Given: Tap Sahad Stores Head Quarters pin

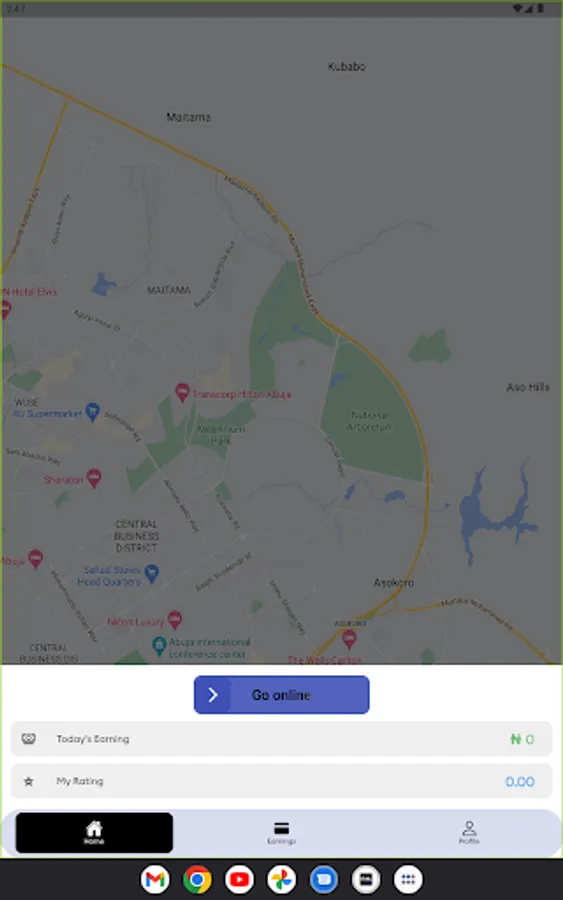Looking at the screenshot, I should click(152, 573).
